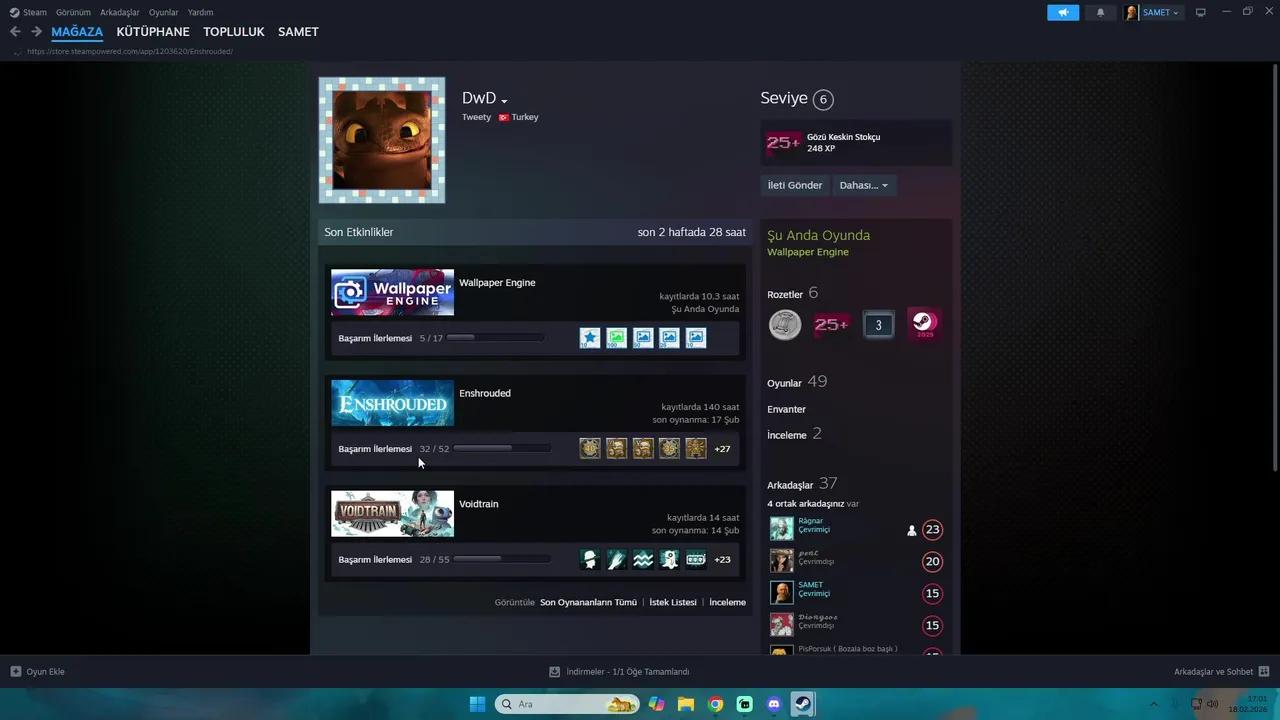Open the Envanter link

786,409
